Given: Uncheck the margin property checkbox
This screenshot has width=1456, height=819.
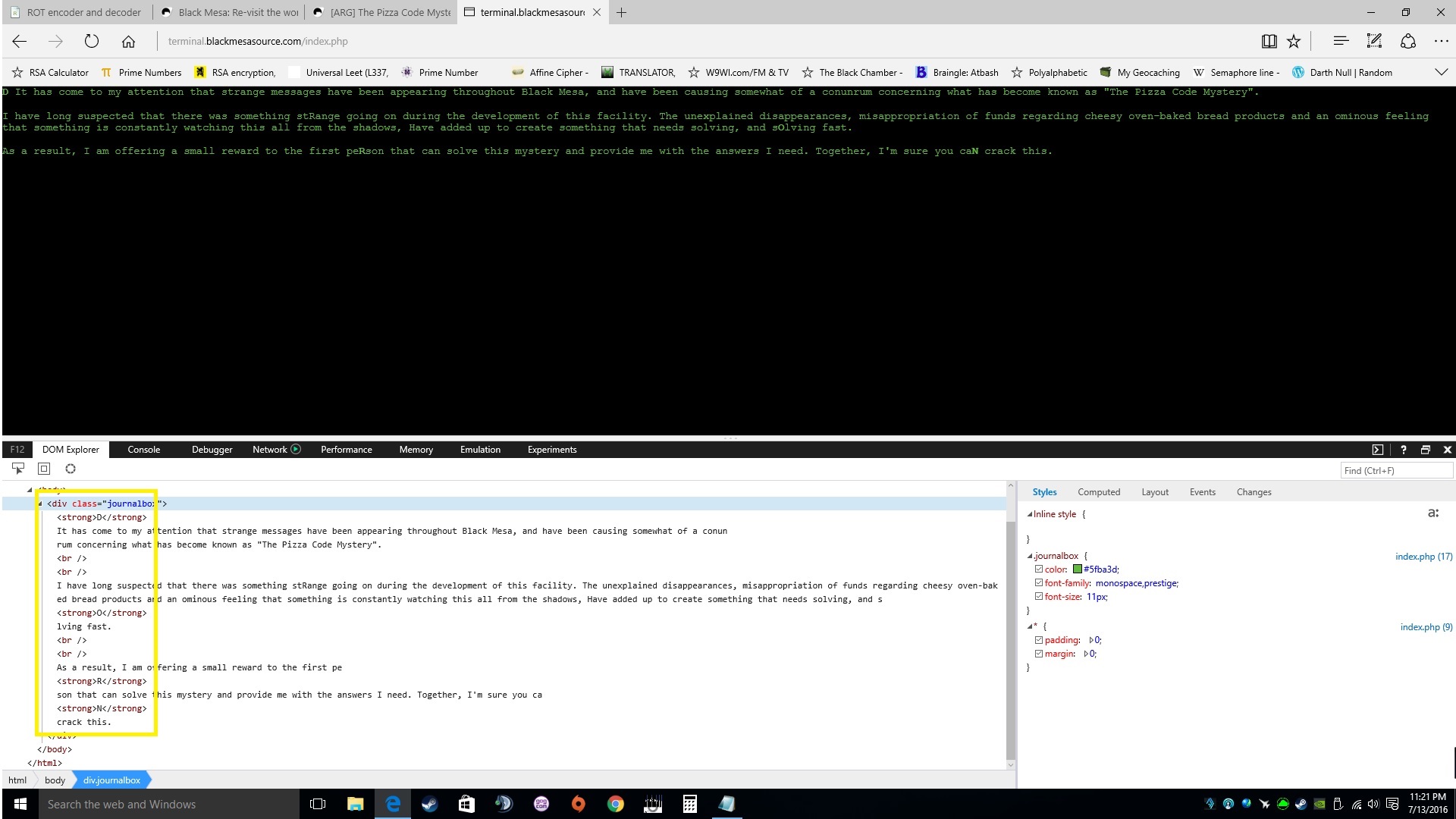Looking at the screenshot, I should click(1039, 654).
